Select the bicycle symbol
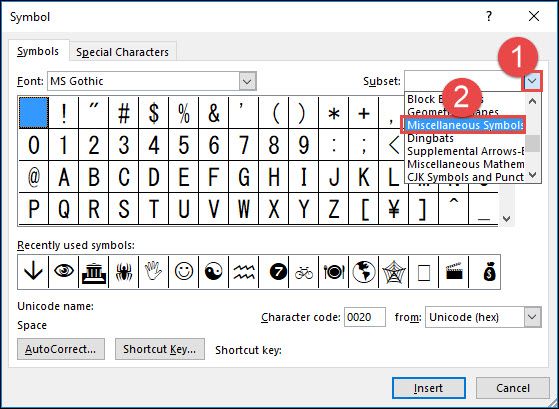 [x=304, y=272]
